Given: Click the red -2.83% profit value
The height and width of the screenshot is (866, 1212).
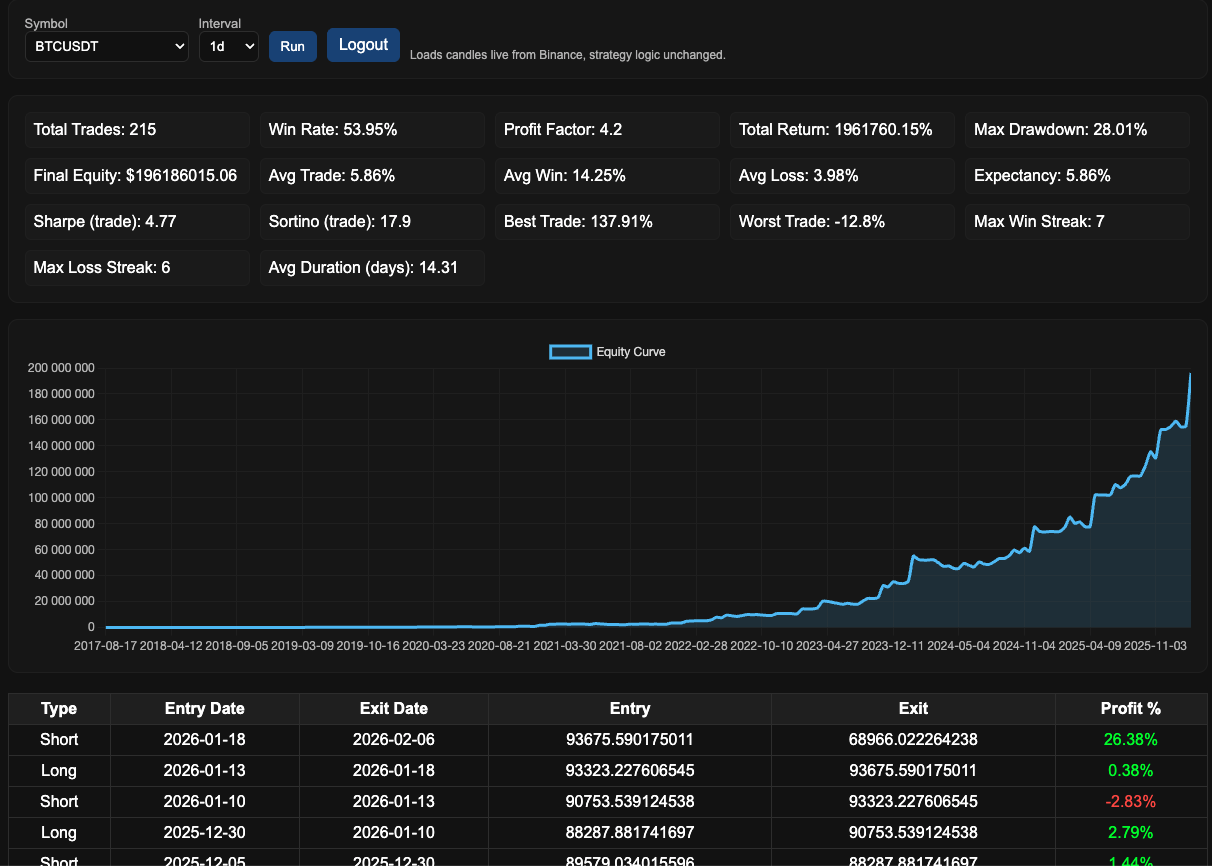Looking at the screenshot, I should pyautogui.click(x=1131, y=801).
